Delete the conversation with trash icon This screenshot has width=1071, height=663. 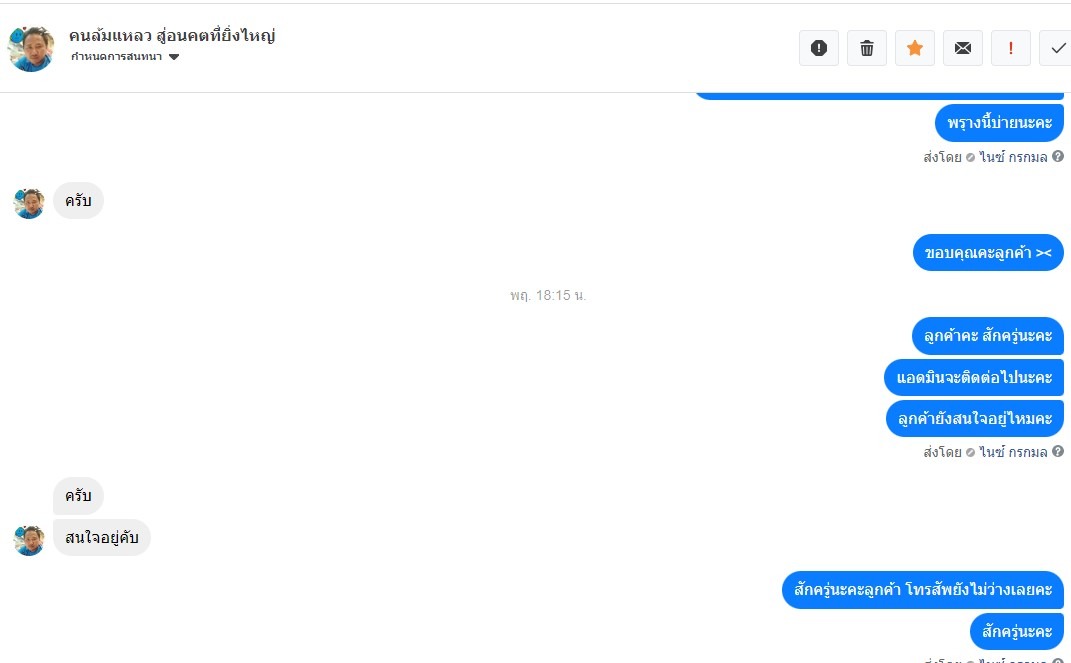pyautogui.click(x=867, y=48)
